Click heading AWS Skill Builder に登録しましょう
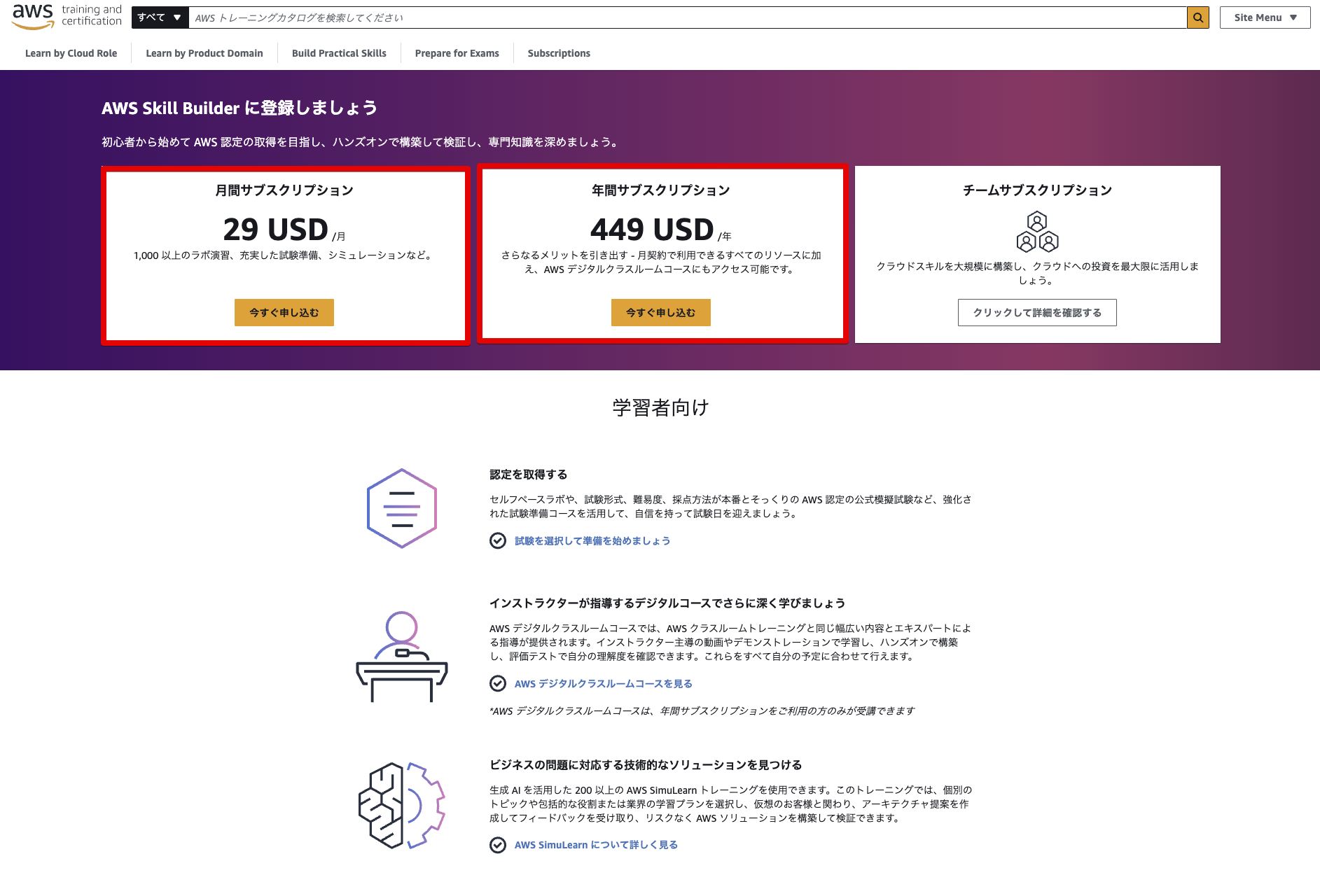This screenshot has width=1320, height=896. [239, 108]
